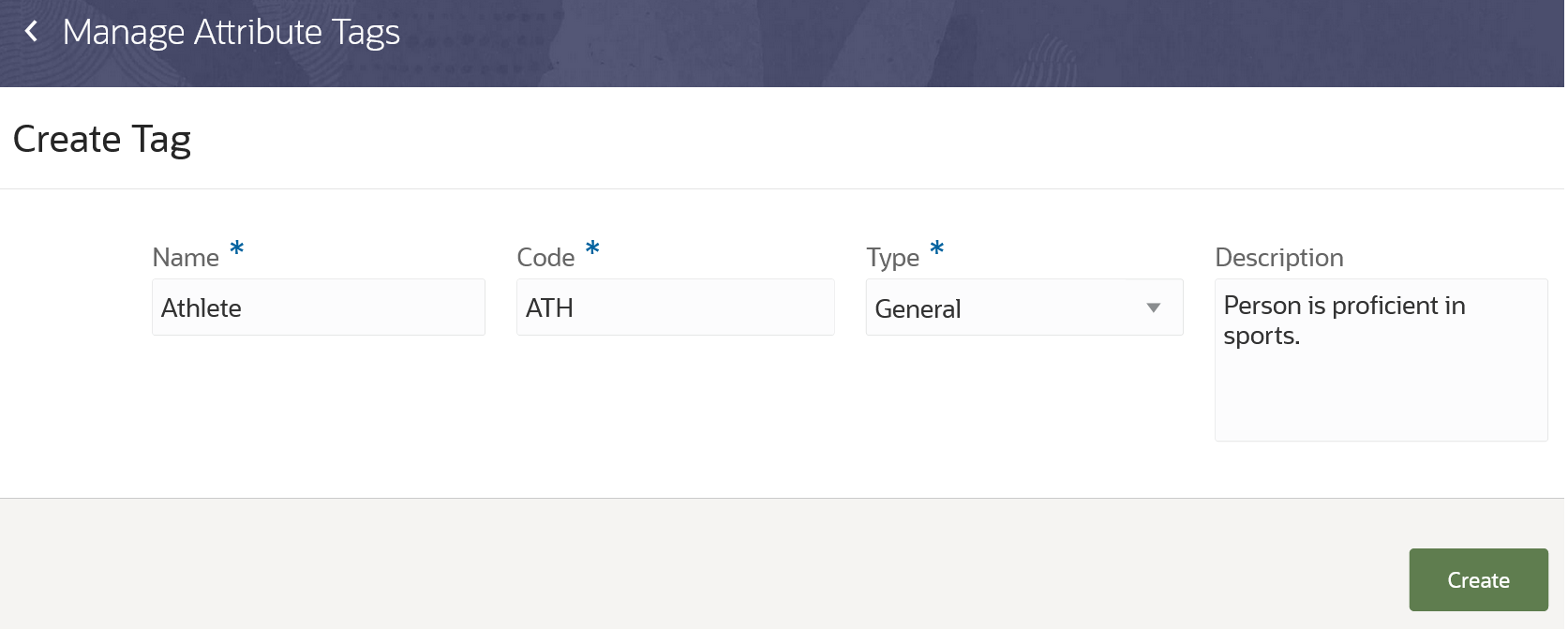Click the left-facing chevron beside the title
1568x630 pixels.
click(x=31, y=31)
